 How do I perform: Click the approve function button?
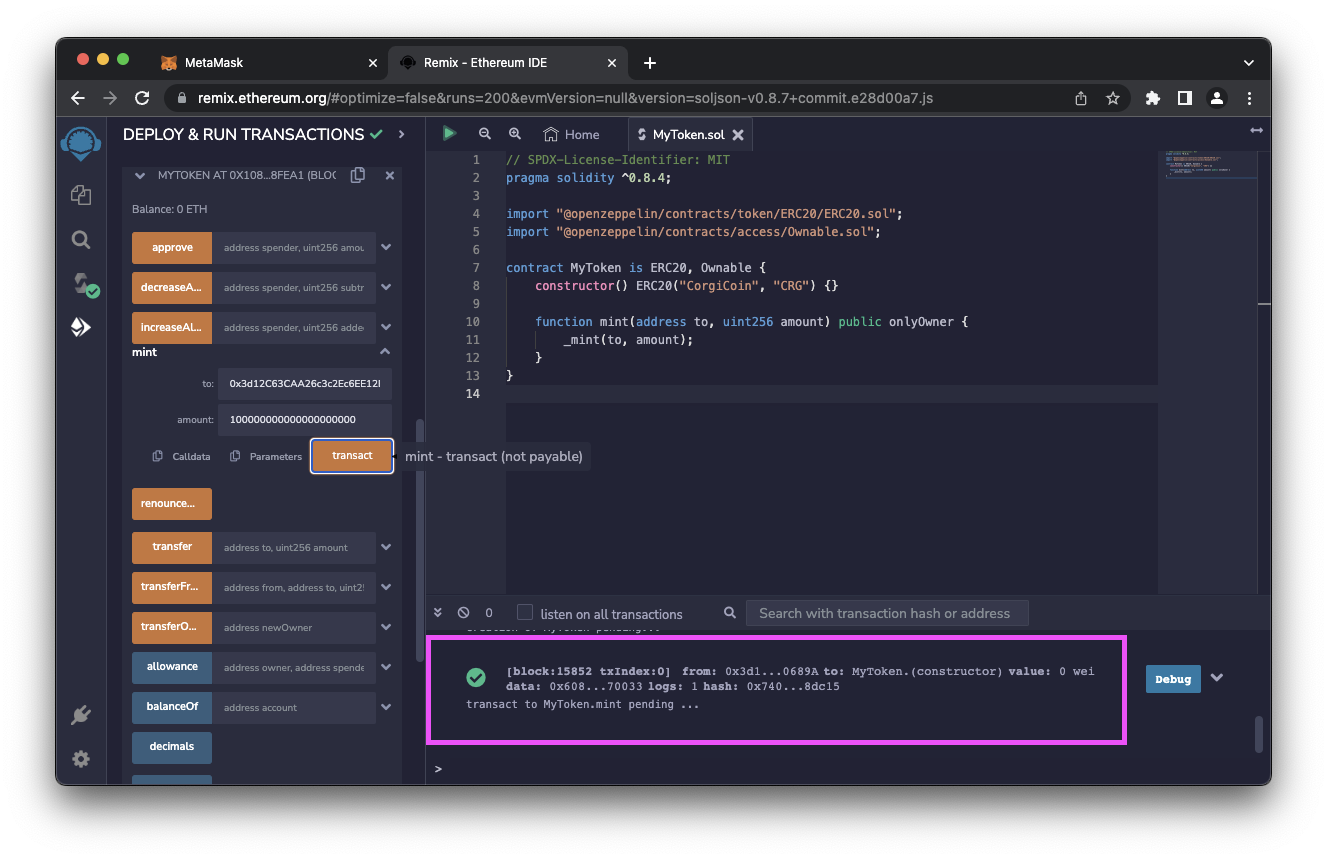172,248
